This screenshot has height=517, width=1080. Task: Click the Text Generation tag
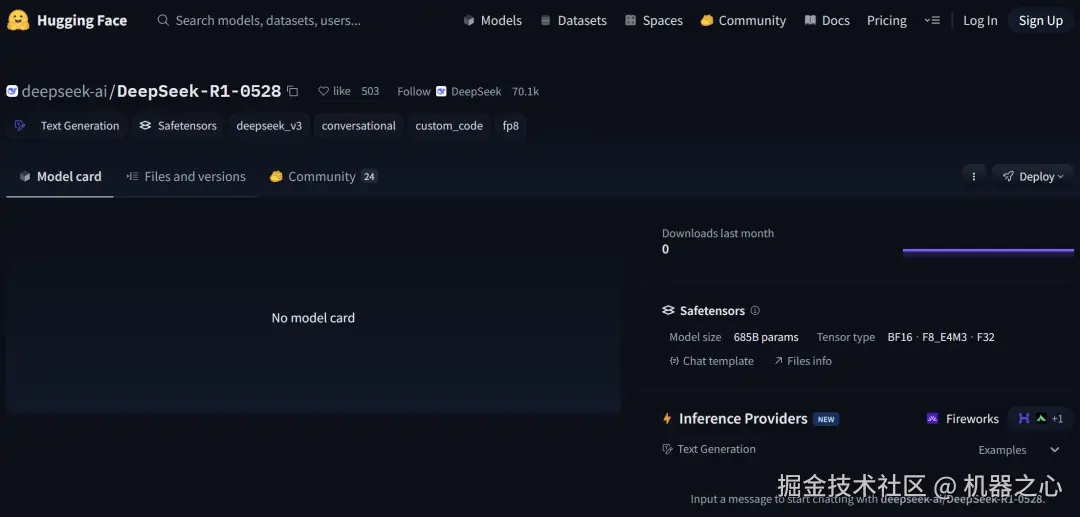tap(67, 126)
